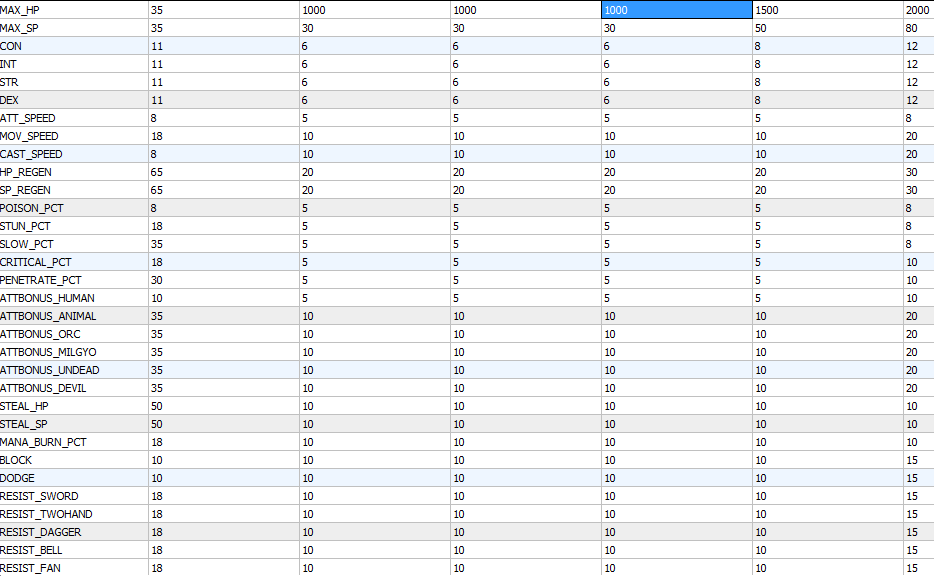The width and height of the screenshot is (934, 576).
Task: Click the 18 value in the CRITICAL_PCT row
Action: point(157,262)
